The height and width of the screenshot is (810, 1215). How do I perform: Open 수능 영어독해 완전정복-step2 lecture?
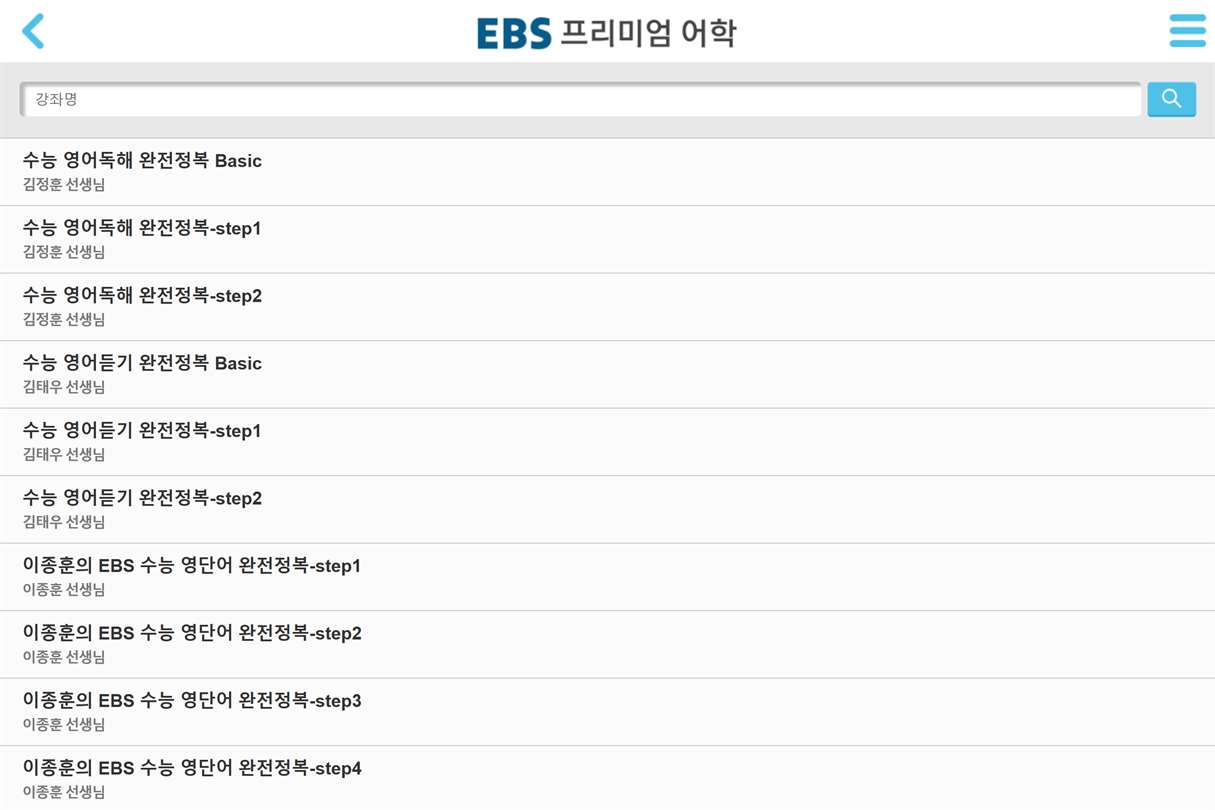tap(607, 307)
